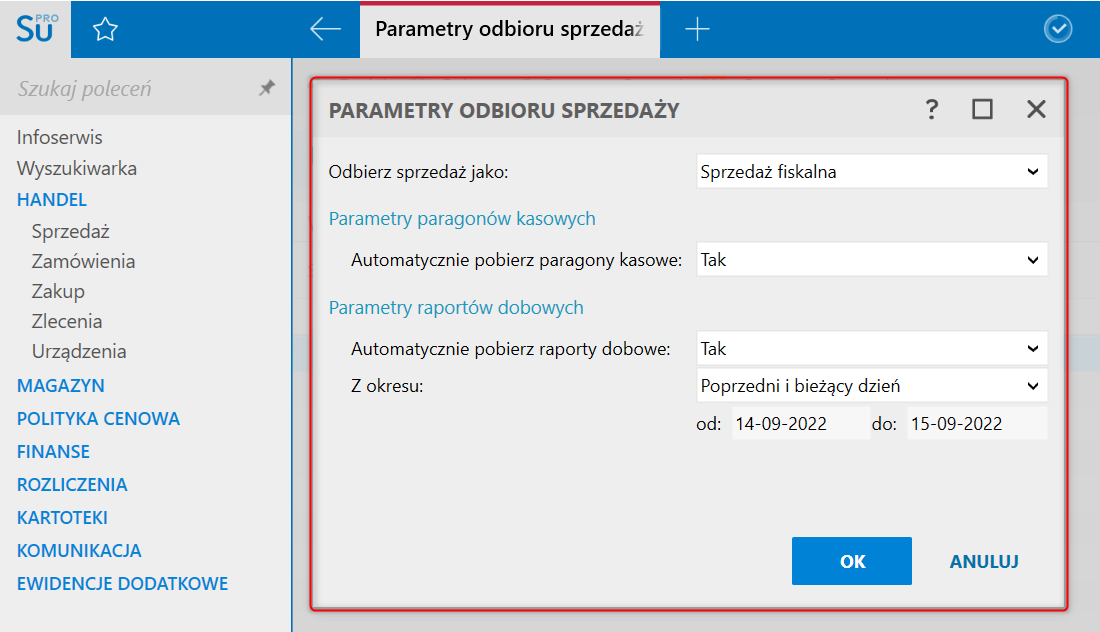Maximize the Parametry odbioru sprzedaży dialog

click(x=982, y=109)
